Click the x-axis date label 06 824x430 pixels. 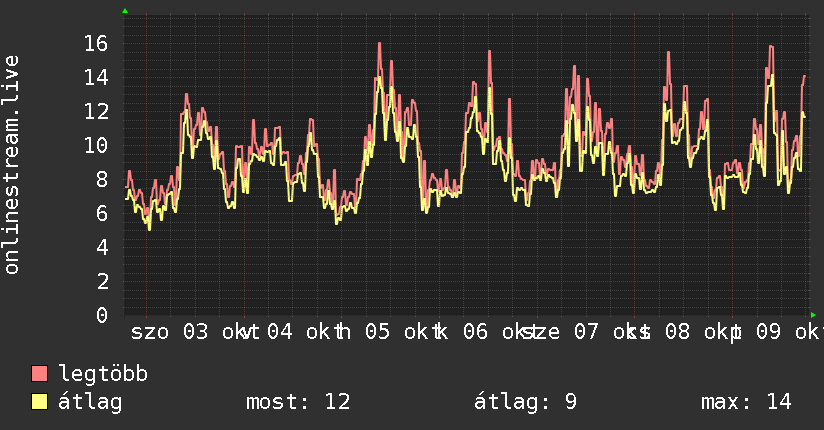(475, 332)
